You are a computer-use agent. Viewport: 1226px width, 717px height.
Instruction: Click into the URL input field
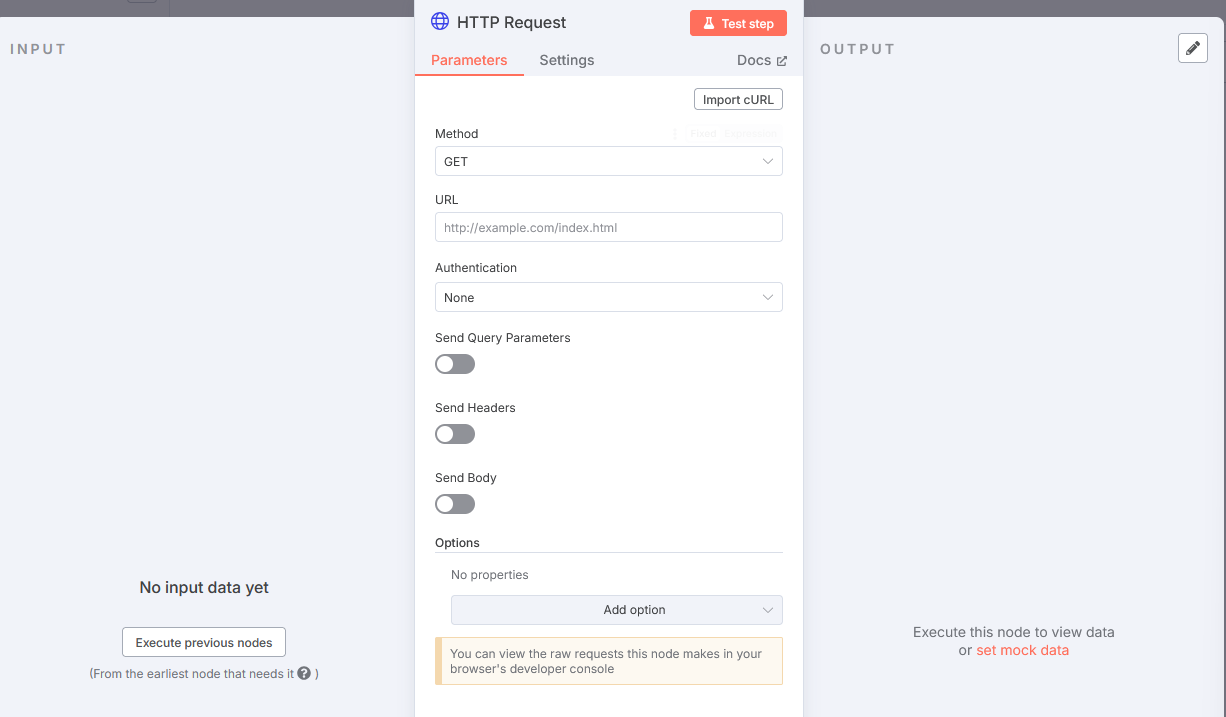[608, 227]
